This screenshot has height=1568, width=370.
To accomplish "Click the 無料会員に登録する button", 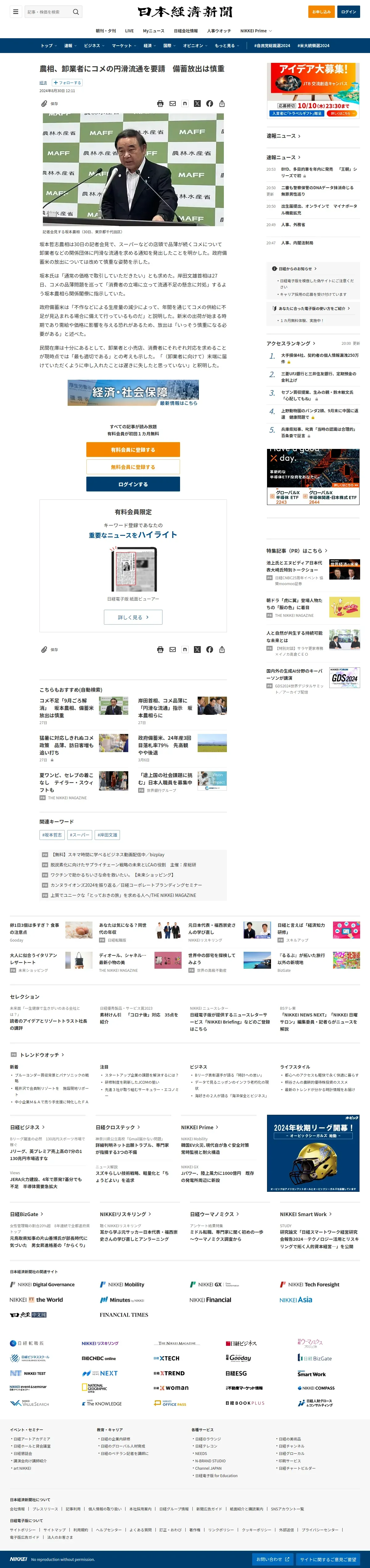I will pyautogui.click(x=133, y=467).
